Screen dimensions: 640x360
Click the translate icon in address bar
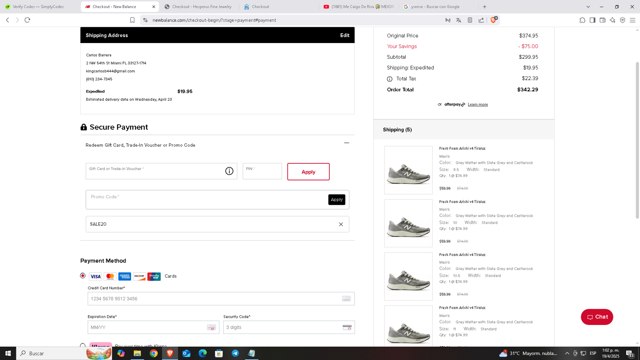[459, 20]
